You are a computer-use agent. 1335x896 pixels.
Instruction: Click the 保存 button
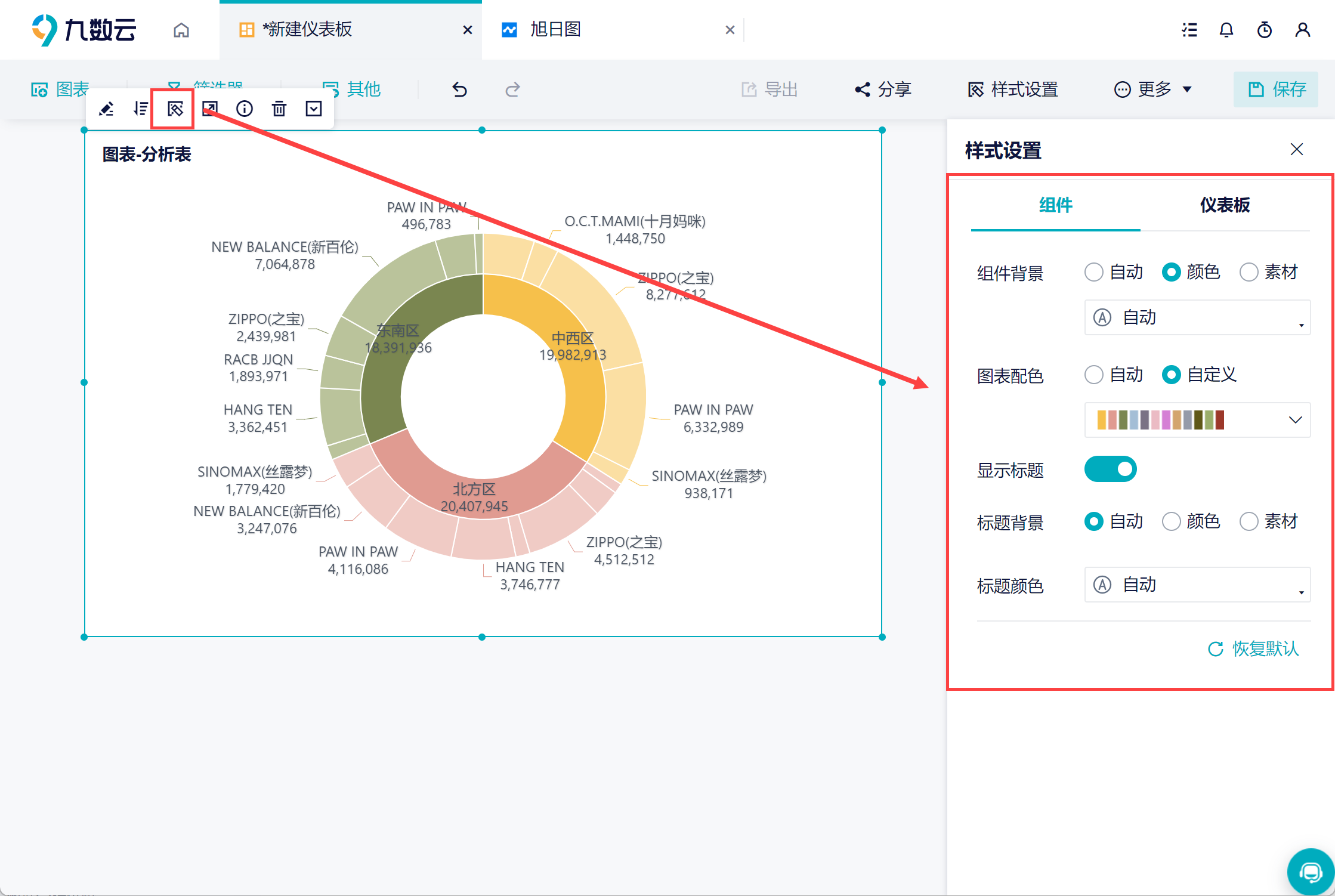coord(1277,89)
